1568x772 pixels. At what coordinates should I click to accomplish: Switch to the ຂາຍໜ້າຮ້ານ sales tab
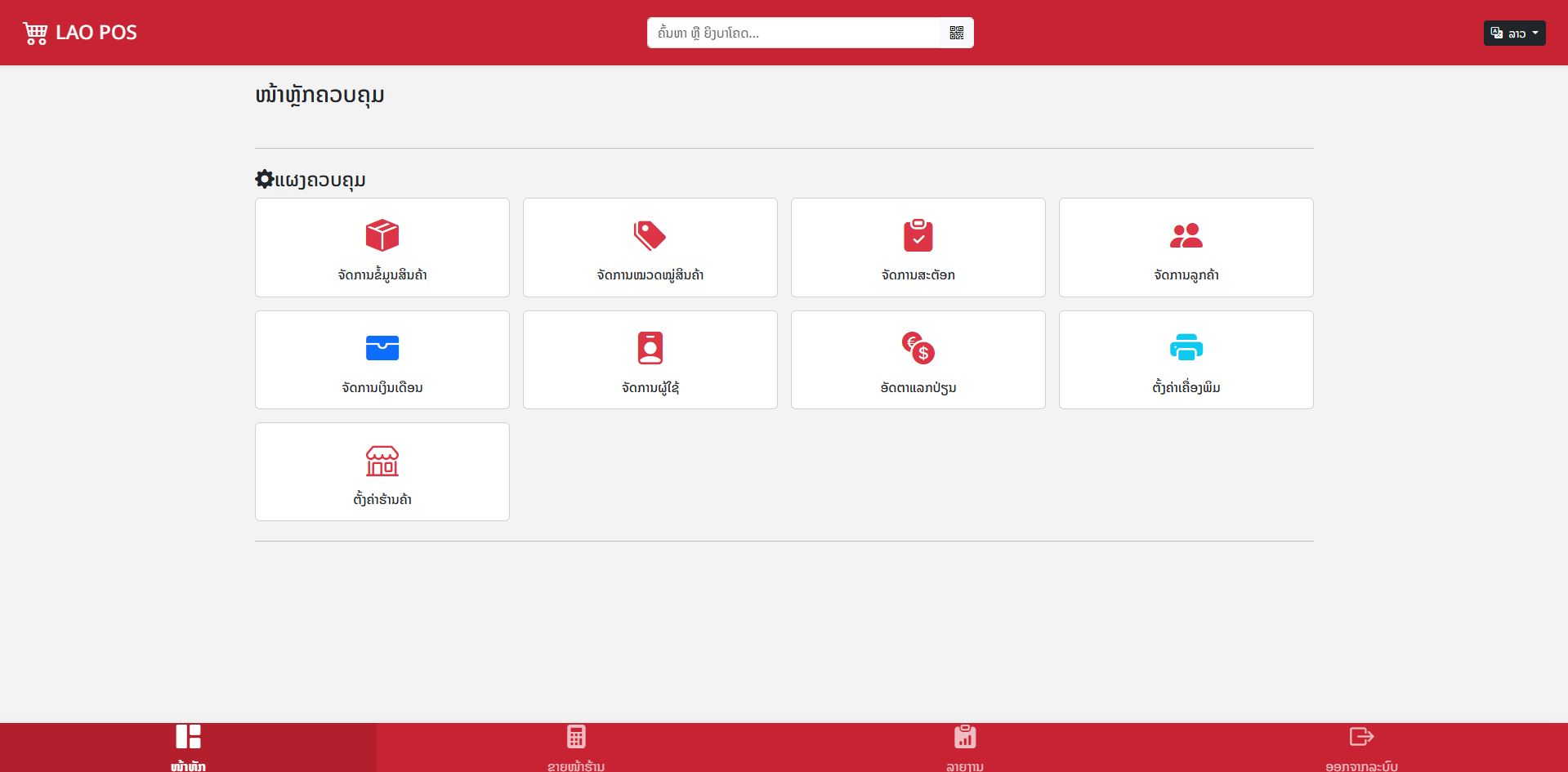(x=576, y=747)
